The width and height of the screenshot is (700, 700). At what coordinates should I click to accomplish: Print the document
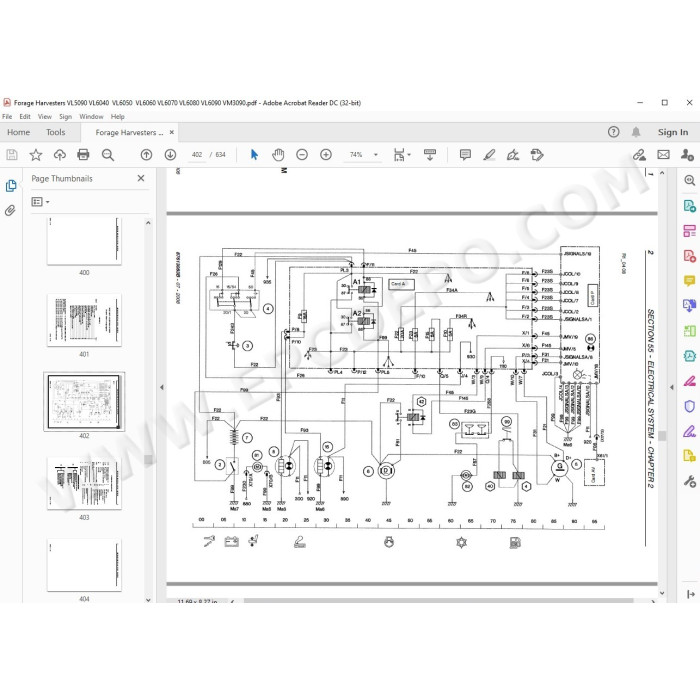83,155
